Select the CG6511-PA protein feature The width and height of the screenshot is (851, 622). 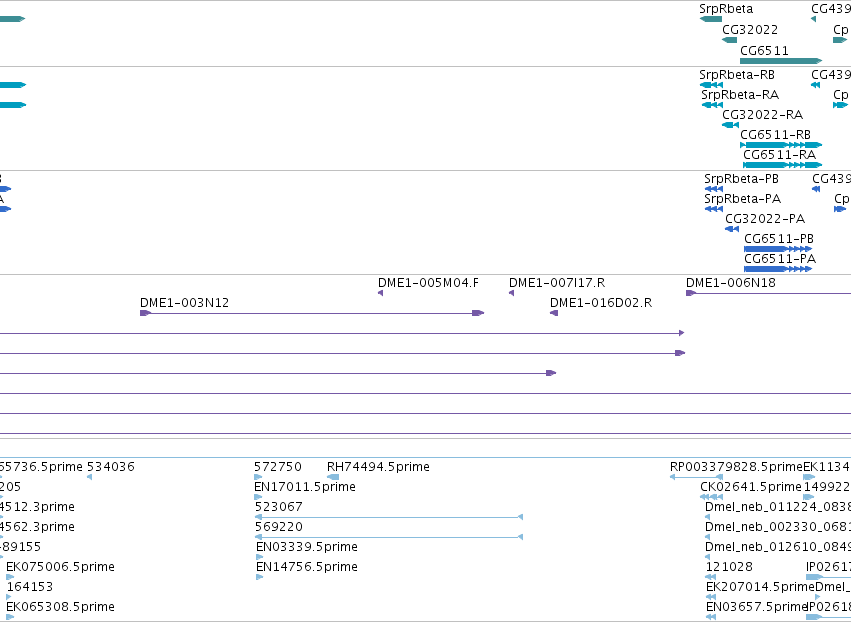(x=778, y=269)
